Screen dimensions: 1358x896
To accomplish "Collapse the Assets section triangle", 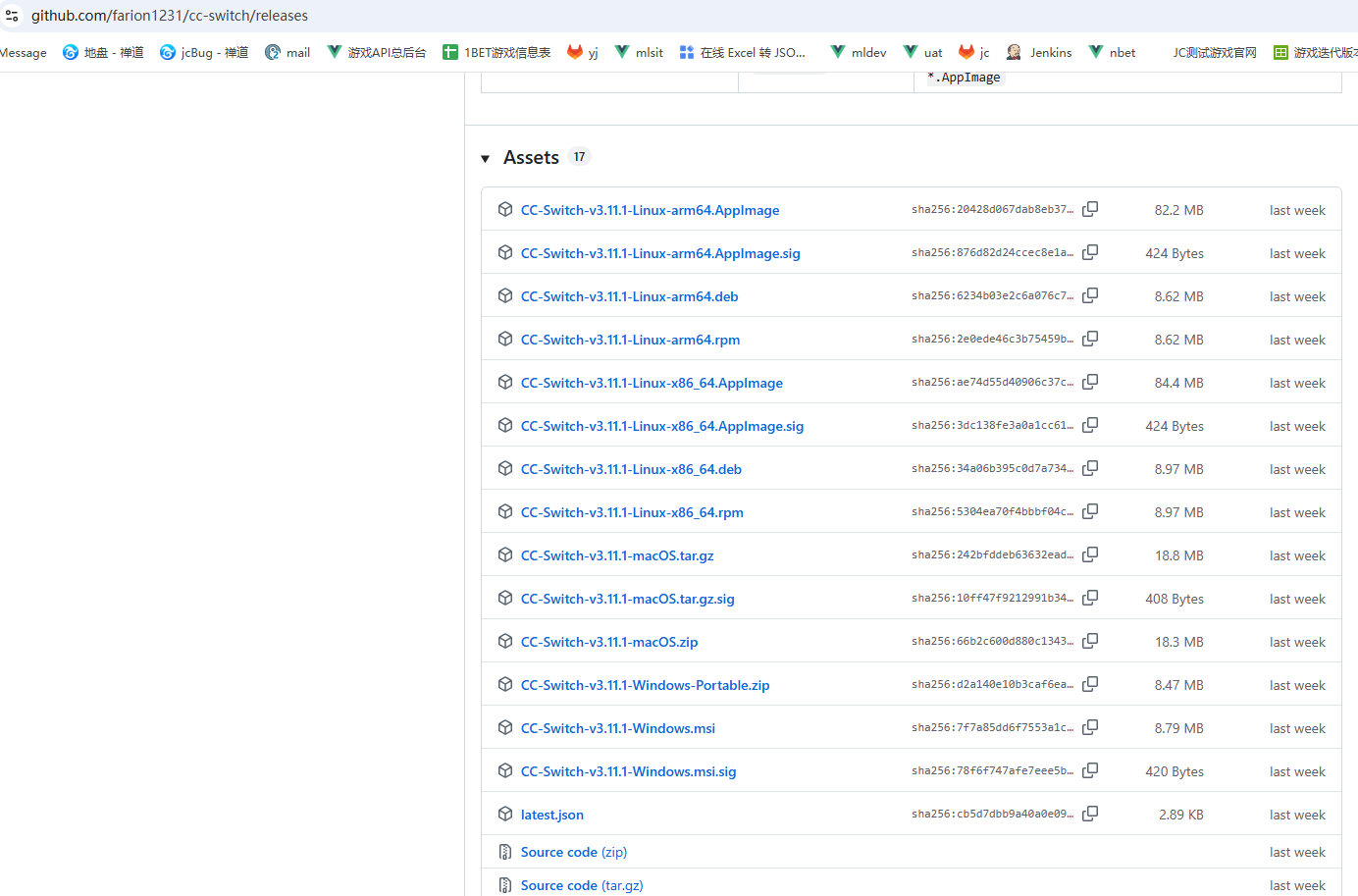I will 485,159.
